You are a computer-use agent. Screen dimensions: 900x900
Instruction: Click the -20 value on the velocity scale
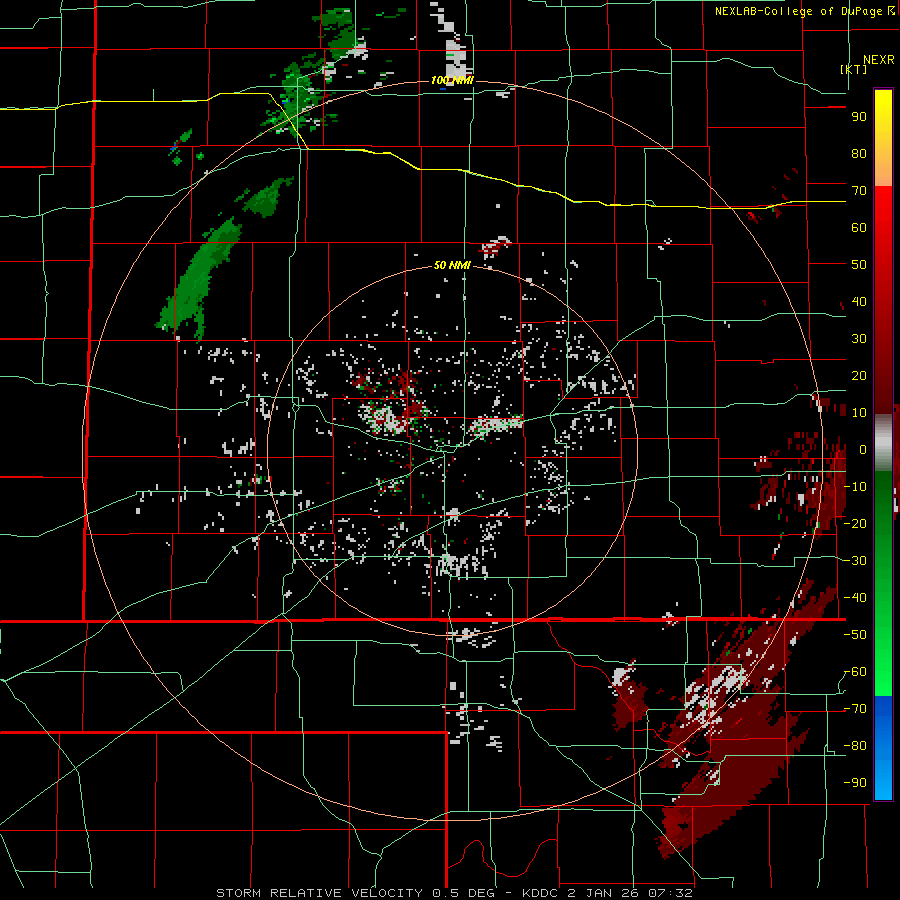point(855,524)
